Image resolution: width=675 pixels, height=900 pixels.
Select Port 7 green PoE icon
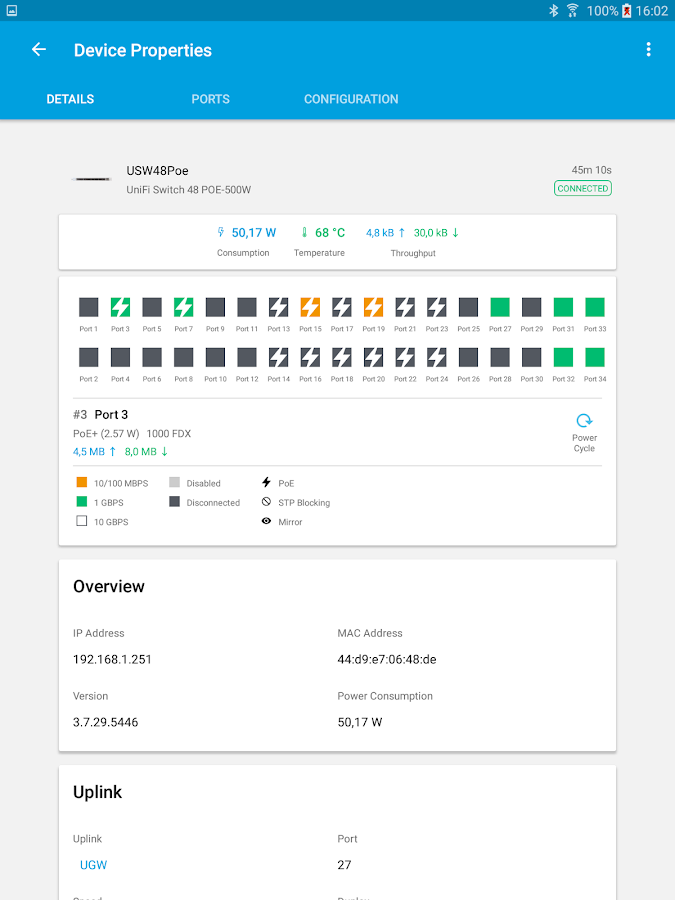184,307
